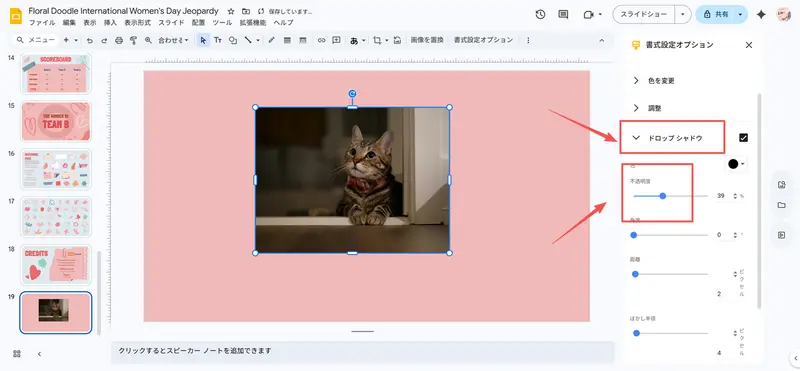Open the 編集 menu
This screenshot has height=371, width=800.
tap(69, 22)
